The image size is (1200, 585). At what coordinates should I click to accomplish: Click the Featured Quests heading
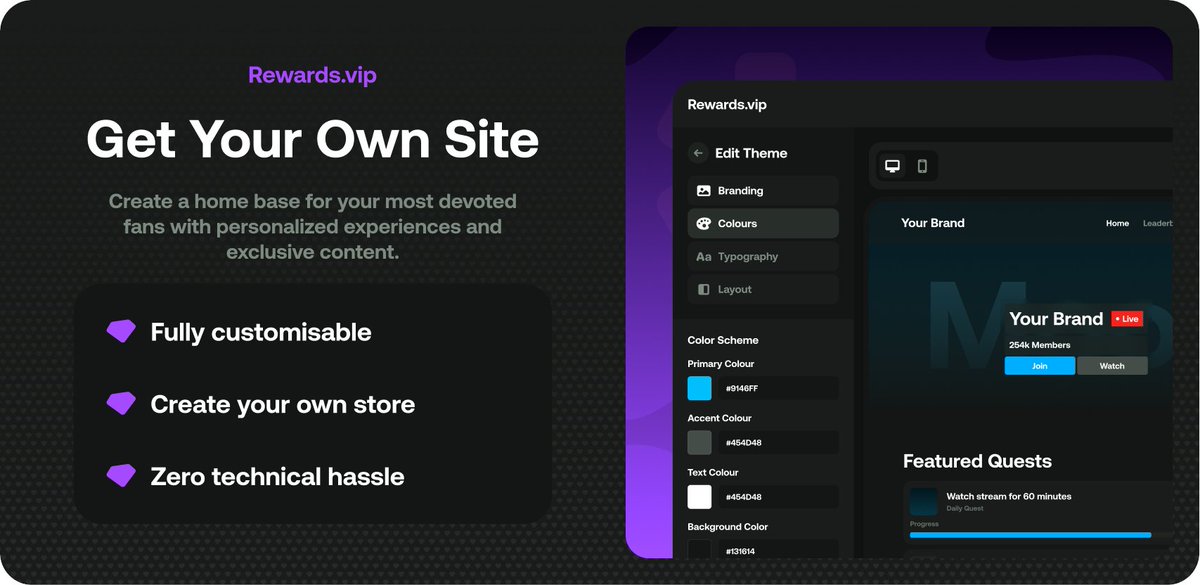pyautogui.click(x=977, y=461)
